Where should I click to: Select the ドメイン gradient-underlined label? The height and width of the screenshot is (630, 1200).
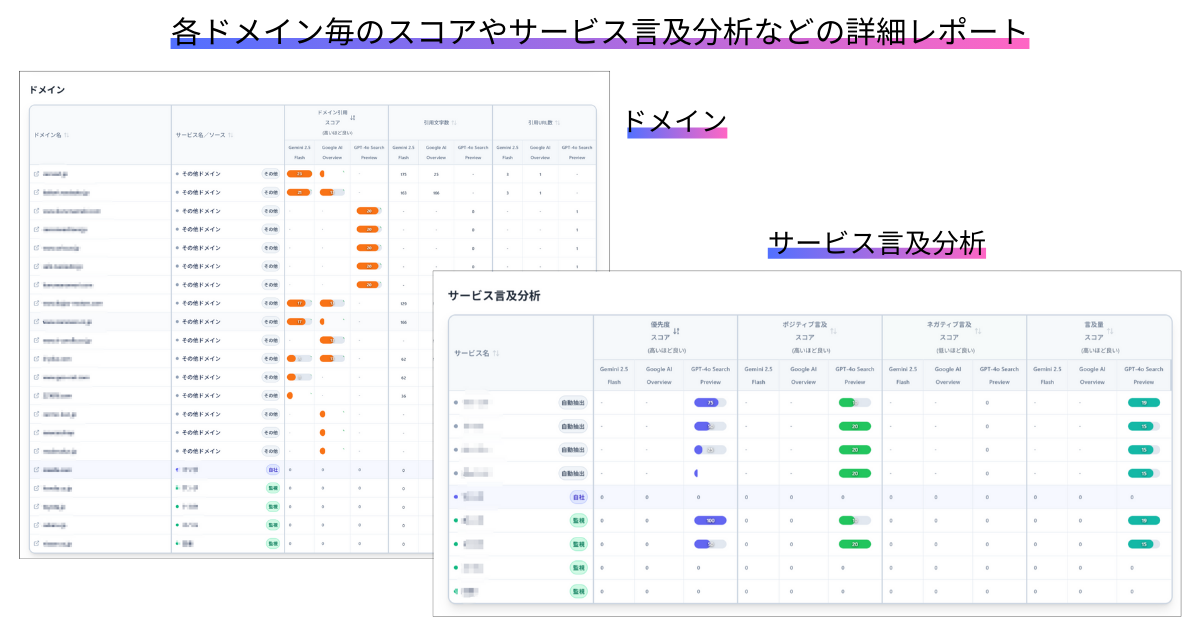(676, 121)
